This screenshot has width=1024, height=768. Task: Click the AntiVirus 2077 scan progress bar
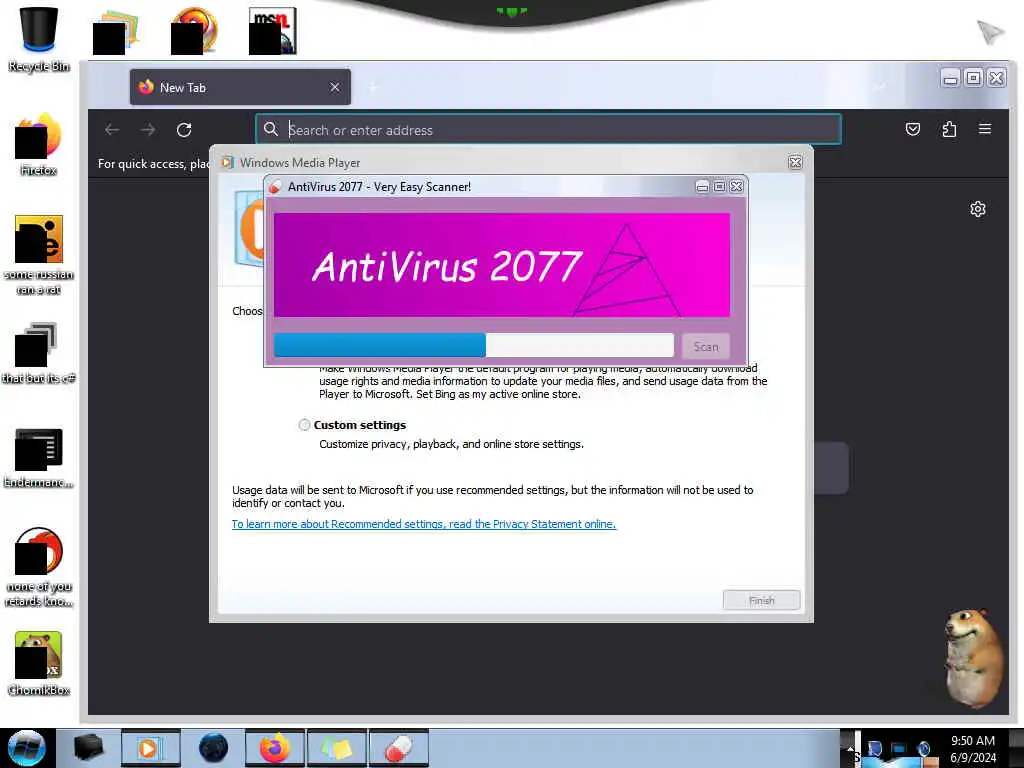tap(473, 345)
